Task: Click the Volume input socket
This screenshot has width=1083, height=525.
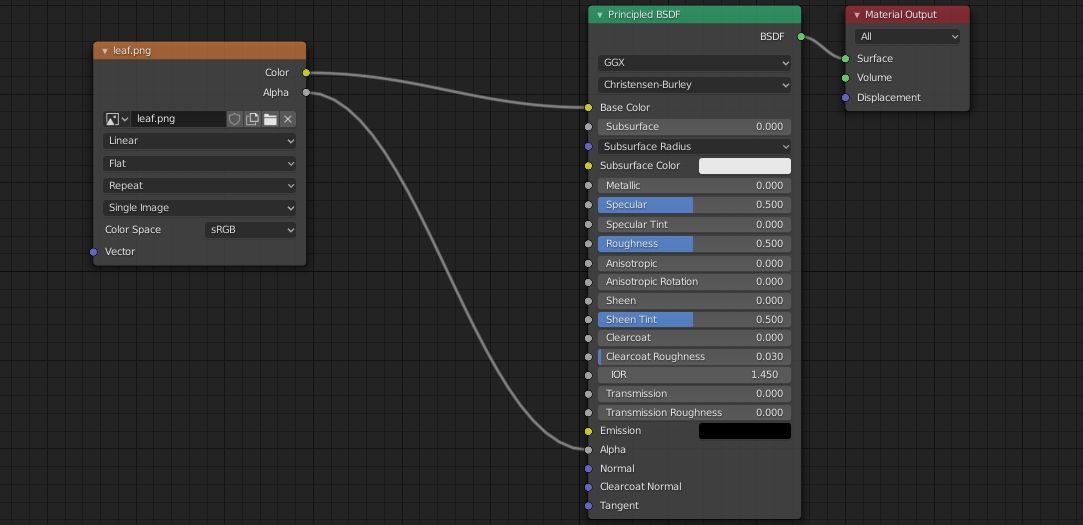Action: point(845,78)
